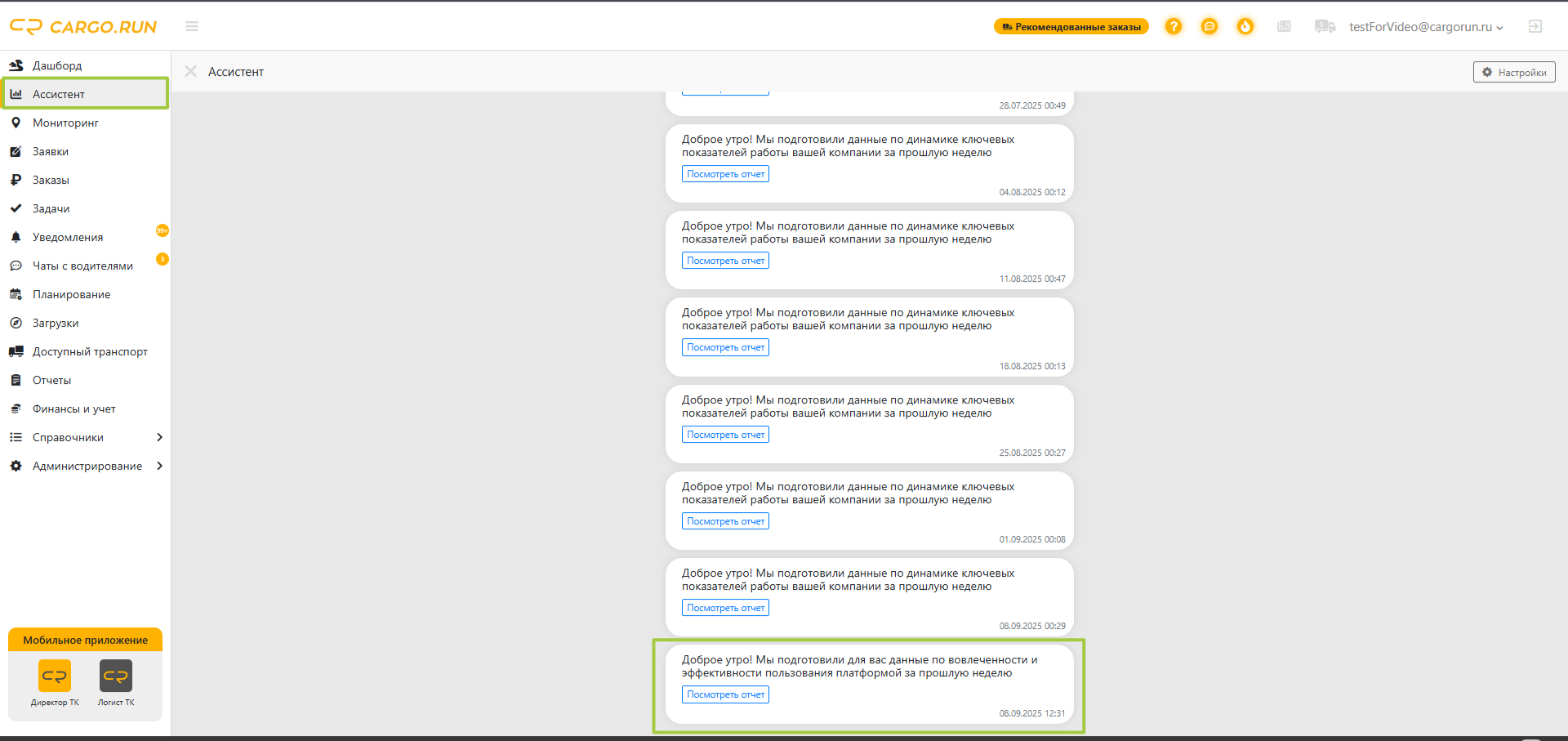Click the Заявки edit icon
This screenshot has width=1568, height=741.
(x=16, y=151)
